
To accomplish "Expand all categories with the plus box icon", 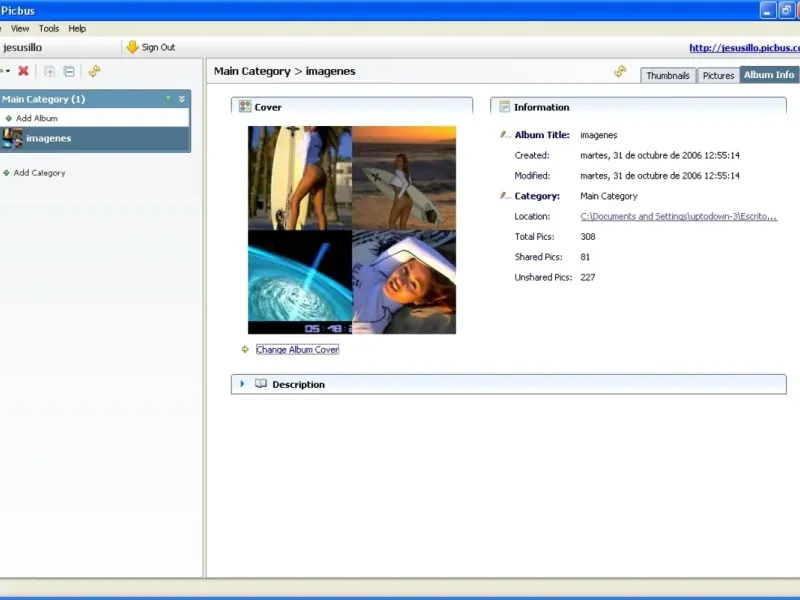I will tap(49, 71).
